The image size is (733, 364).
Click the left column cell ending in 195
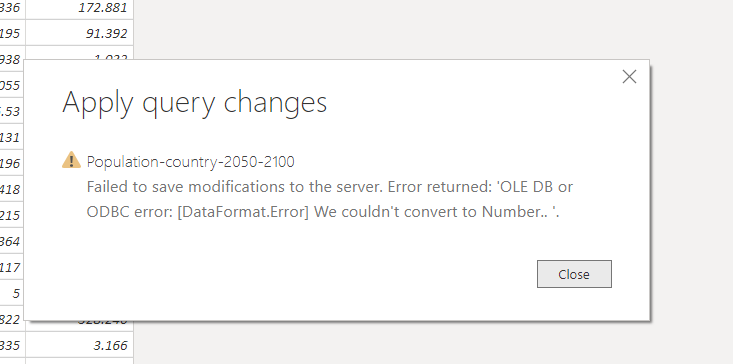coord(12,33)
